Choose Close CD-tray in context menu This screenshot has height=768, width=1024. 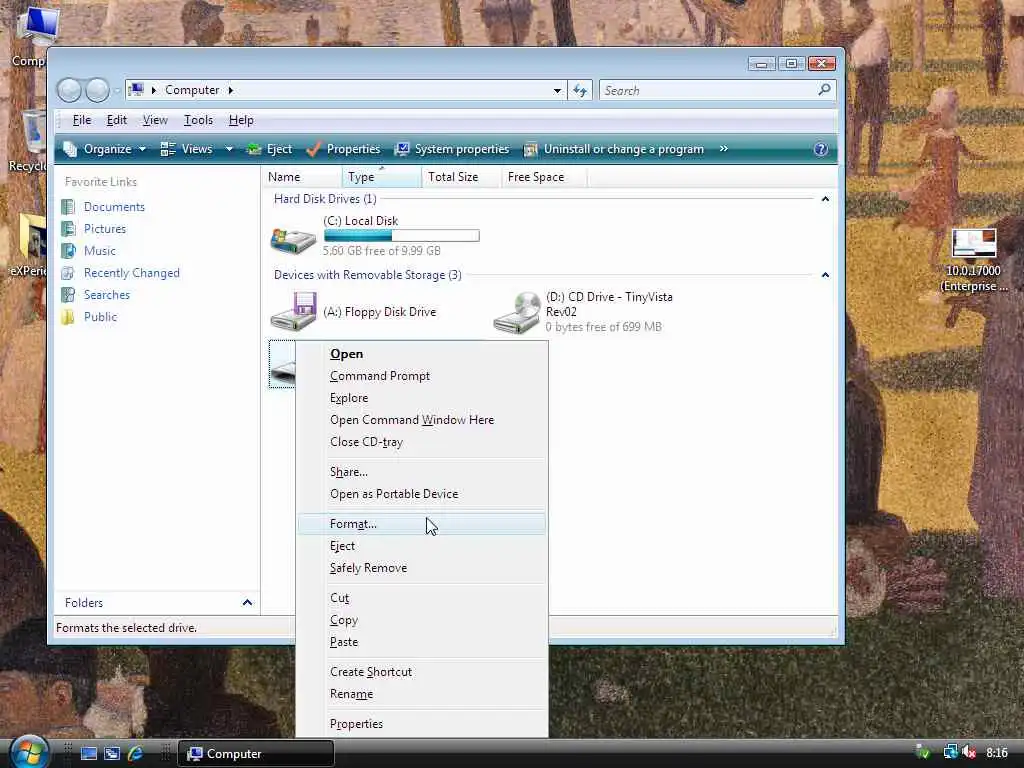tap(422, 442)
